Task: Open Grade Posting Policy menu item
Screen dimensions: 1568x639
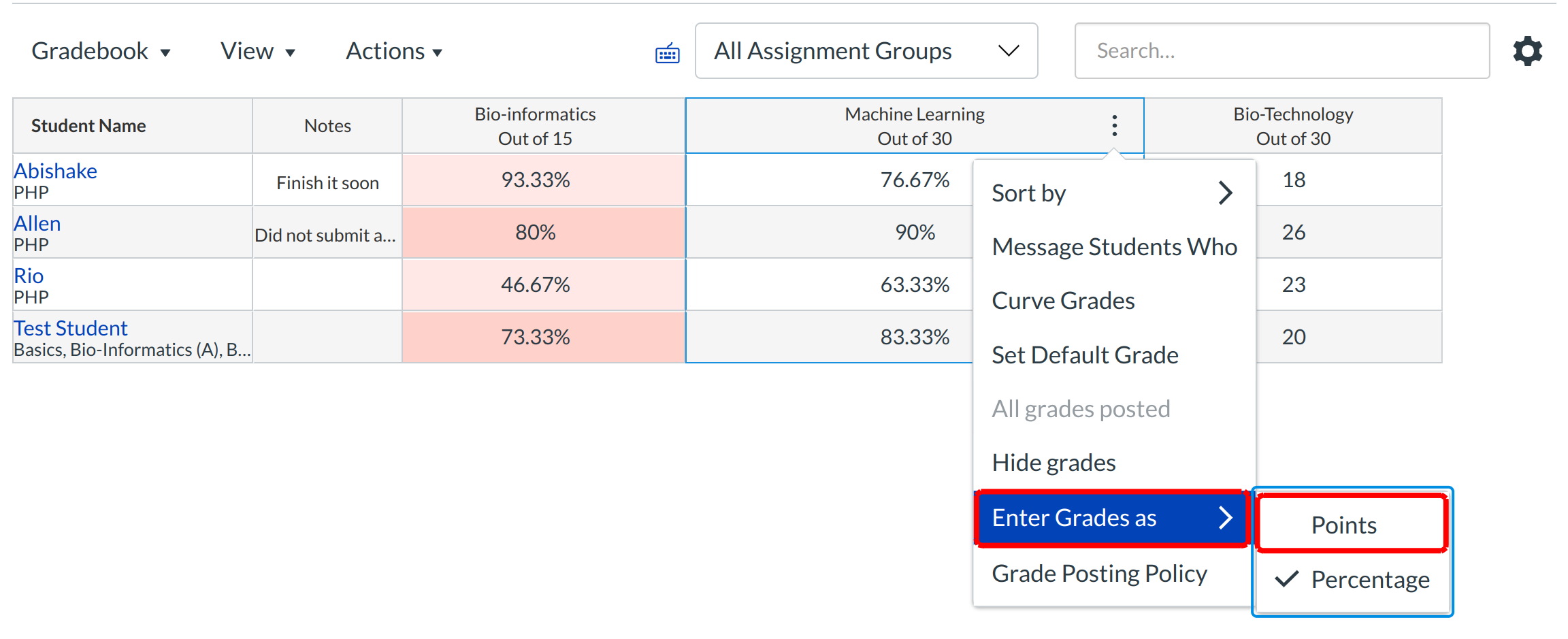Action: [x=1099, y=574]
